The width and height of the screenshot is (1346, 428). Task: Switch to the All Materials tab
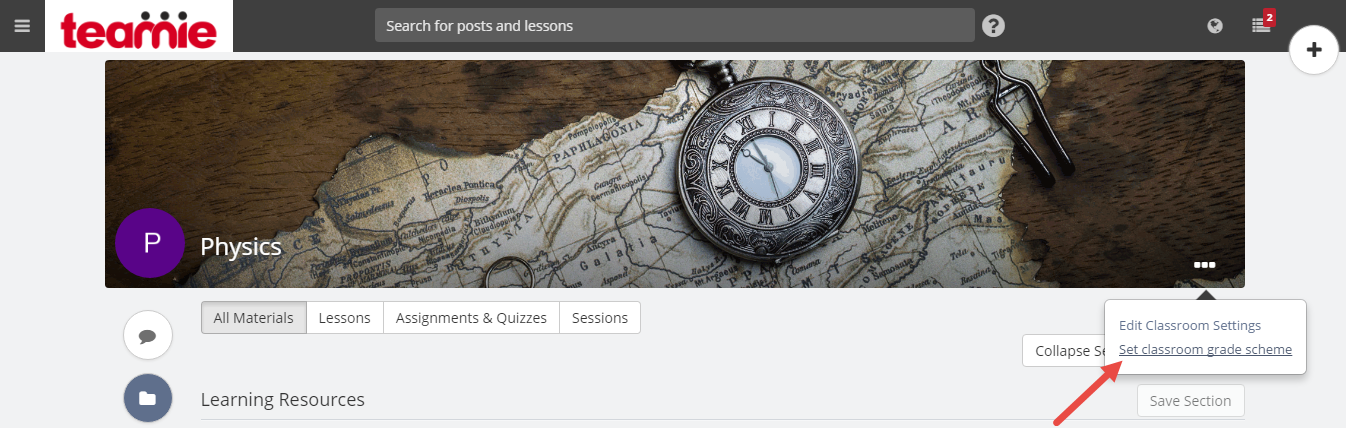tap(254, 318)
